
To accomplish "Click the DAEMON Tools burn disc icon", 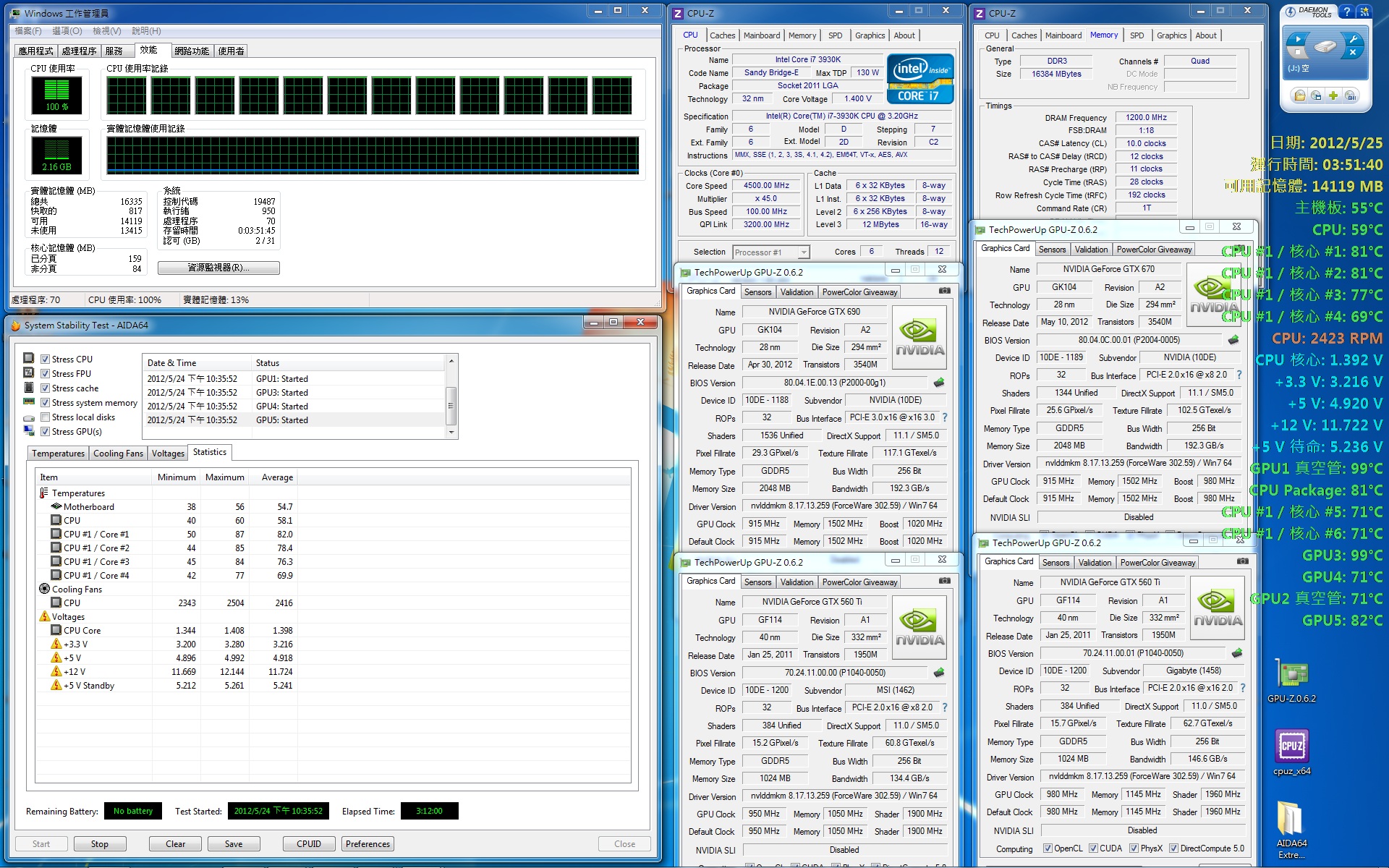I will coord(1349,95).
